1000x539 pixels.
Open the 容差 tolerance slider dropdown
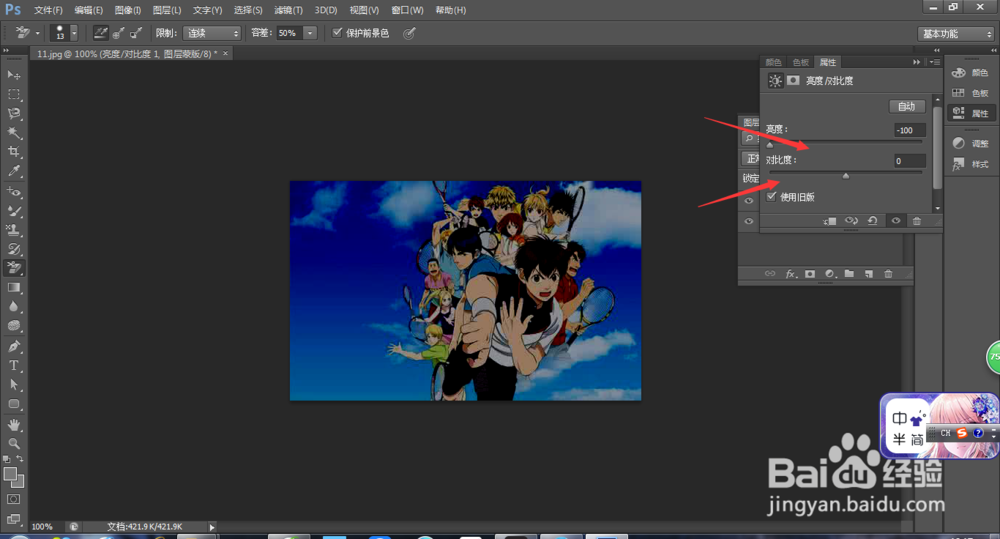(x=310, y=33)
